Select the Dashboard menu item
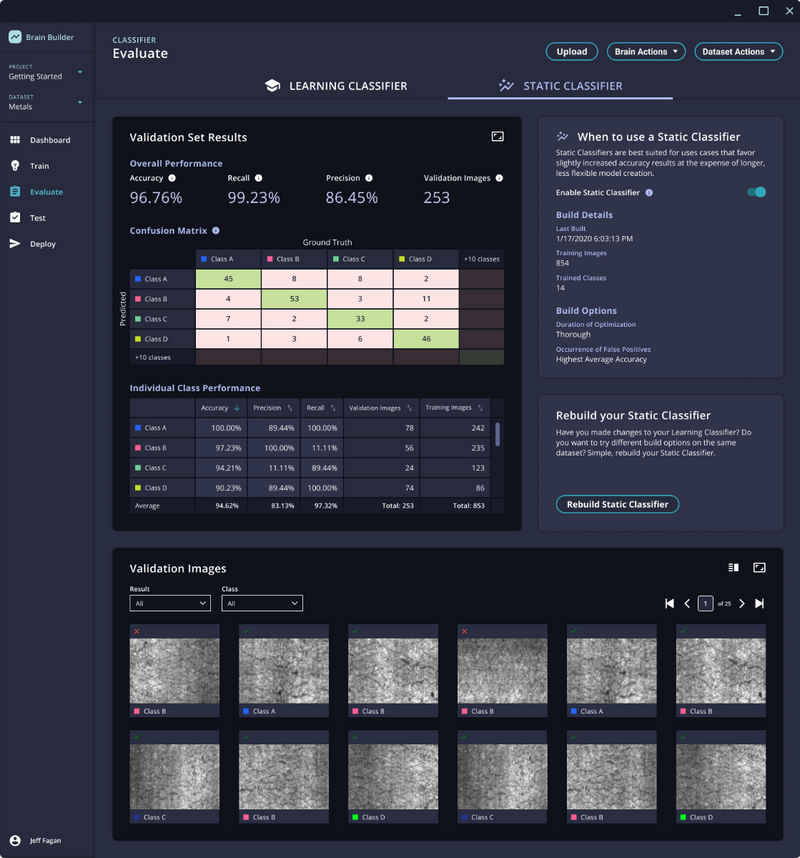 click(x=49, y=140)
